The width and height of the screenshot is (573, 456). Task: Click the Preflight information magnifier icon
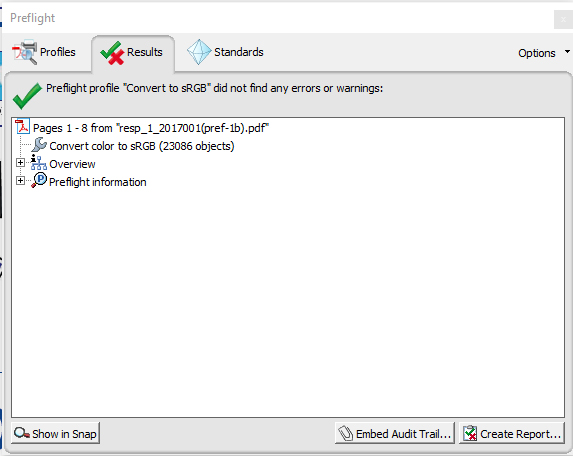coord(39,180)
